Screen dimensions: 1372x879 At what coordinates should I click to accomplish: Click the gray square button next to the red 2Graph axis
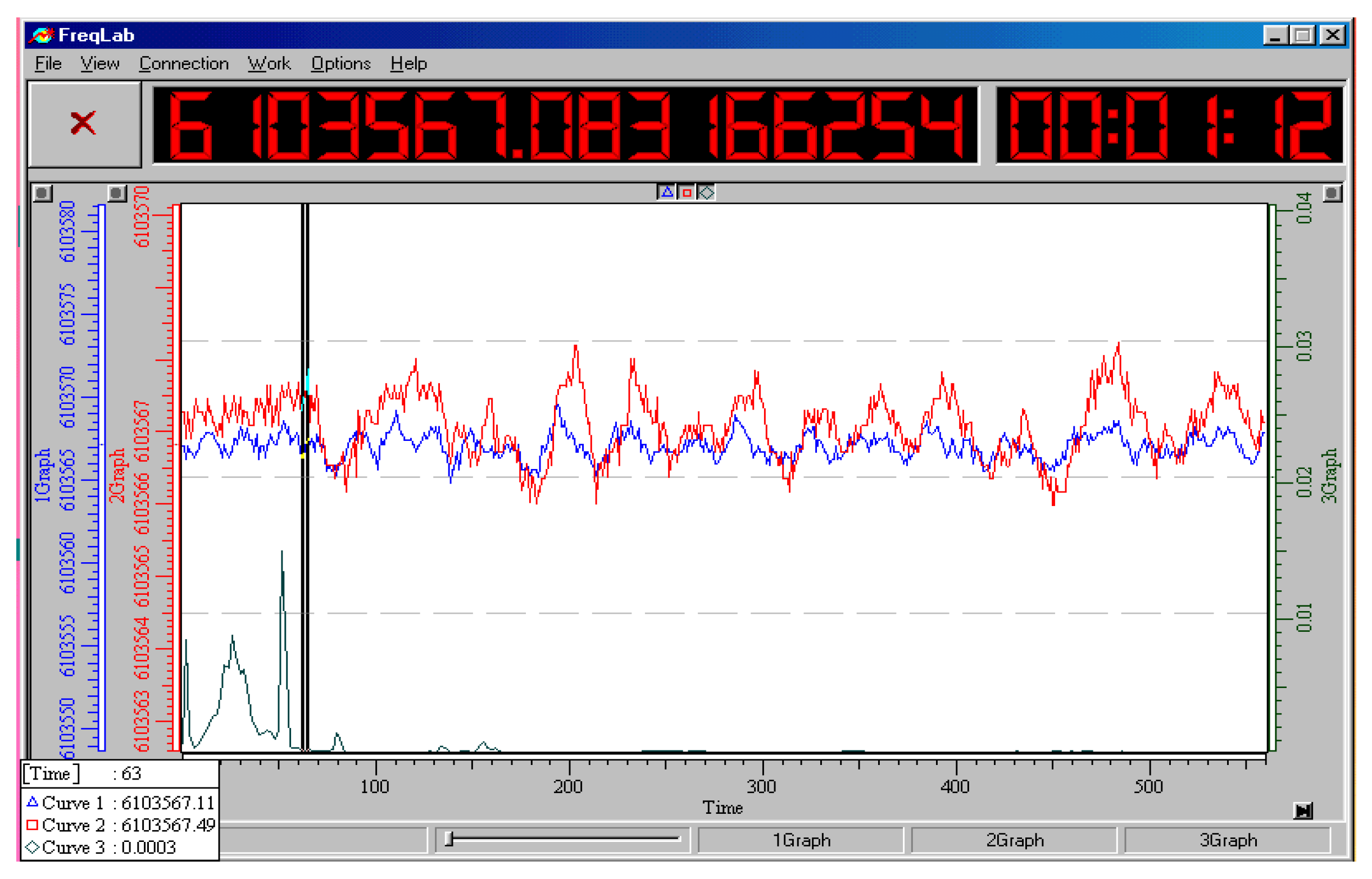[x=116, y=194]
